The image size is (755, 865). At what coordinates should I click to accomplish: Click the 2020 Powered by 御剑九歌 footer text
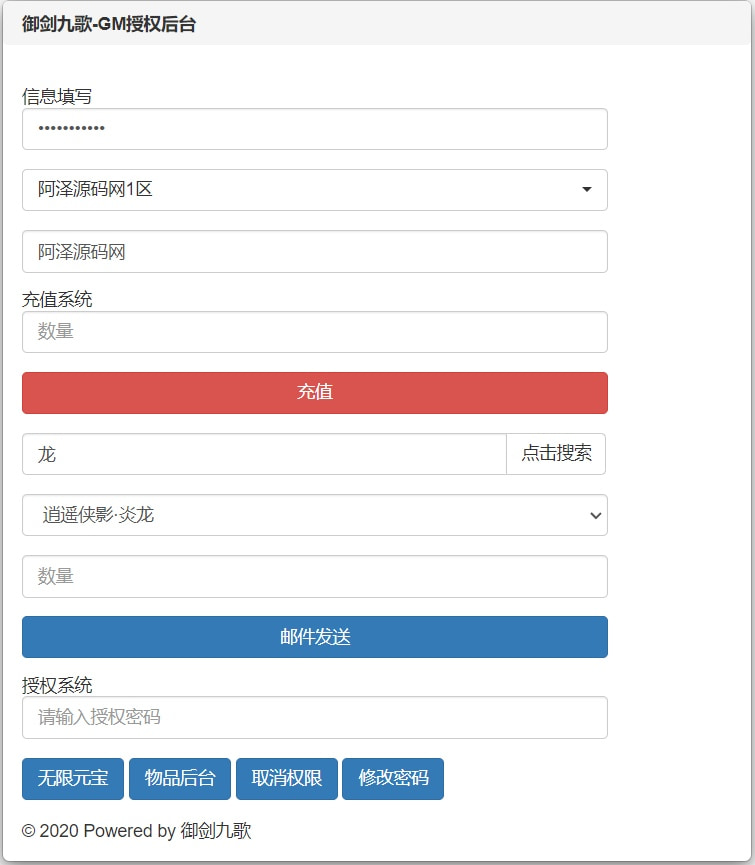(137, 831)
